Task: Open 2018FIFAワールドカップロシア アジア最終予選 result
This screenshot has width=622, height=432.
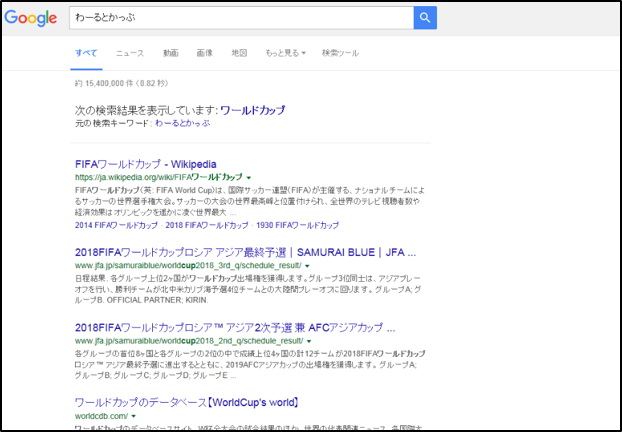Action: [x=246, y=252]
